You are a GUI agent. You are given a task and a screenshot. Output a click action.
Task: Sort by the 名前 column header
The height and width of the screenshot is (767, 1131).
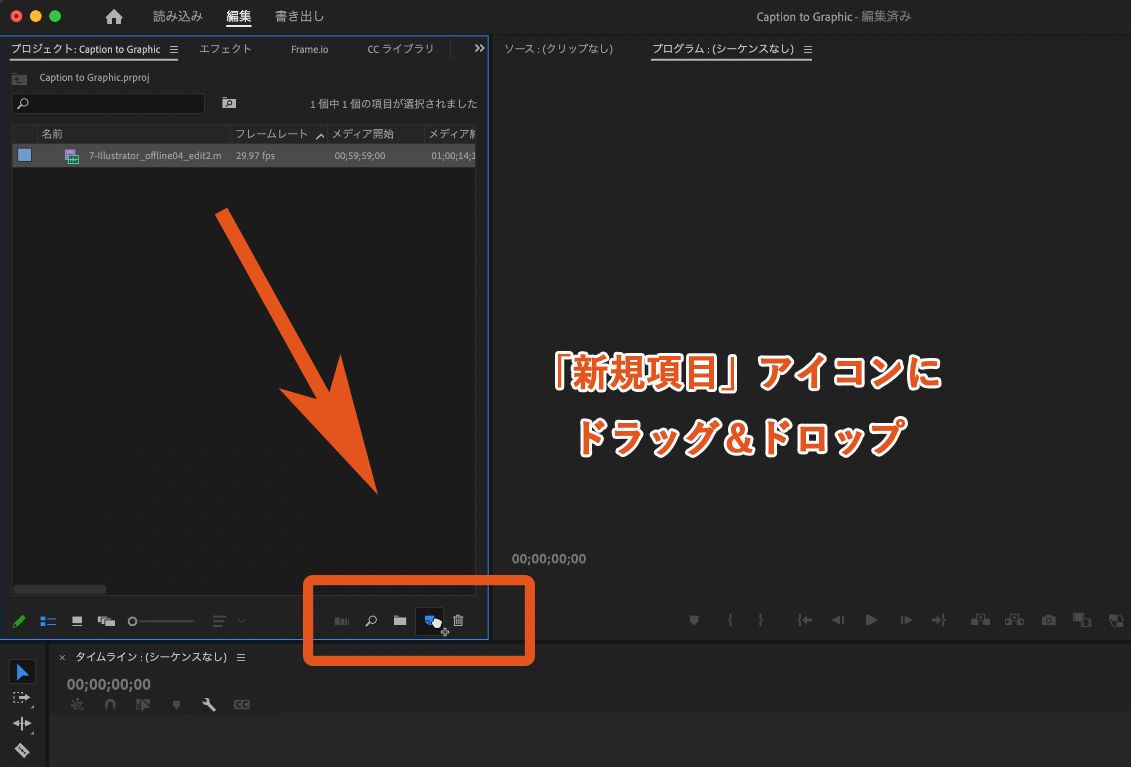52,133
